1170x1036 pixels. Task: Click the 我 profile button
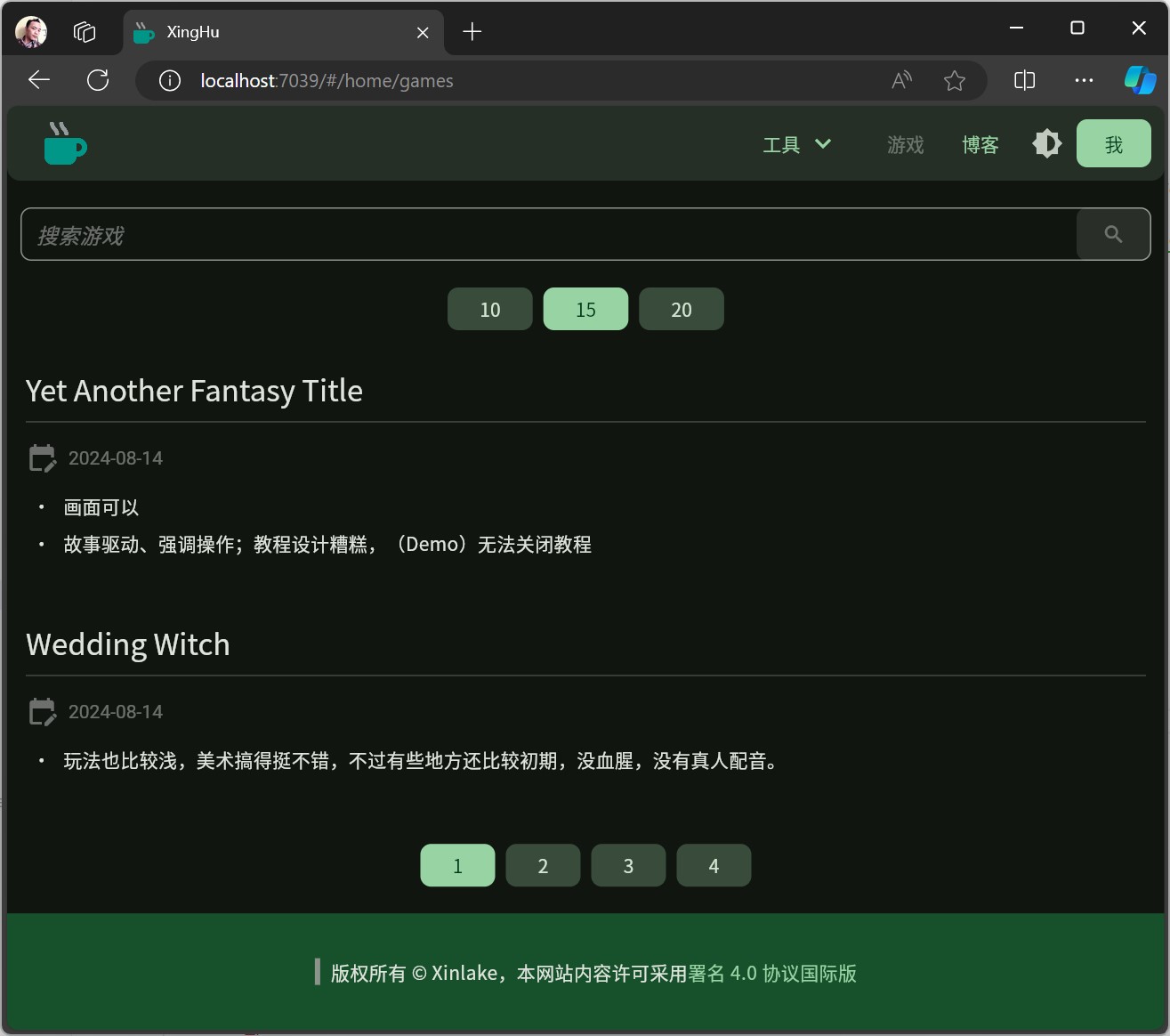[1114, 143]
